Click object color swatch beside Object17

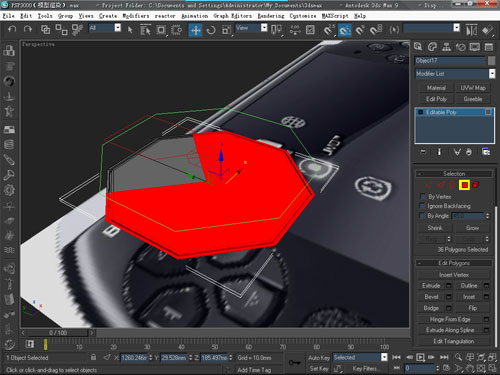492,60
